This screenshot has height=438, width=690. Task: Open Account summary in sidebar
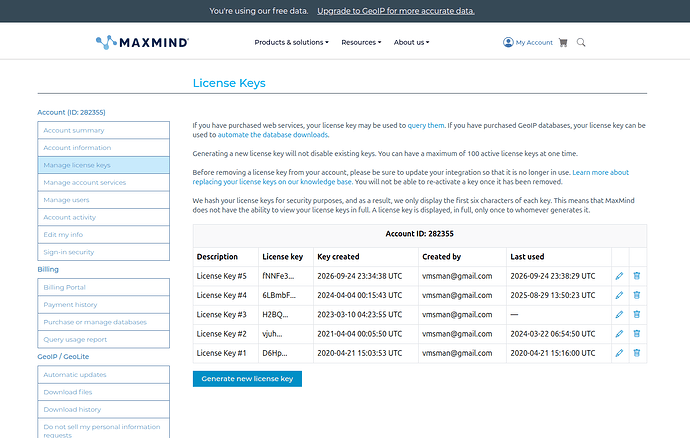pyautogui.click(x=103, y=130)
